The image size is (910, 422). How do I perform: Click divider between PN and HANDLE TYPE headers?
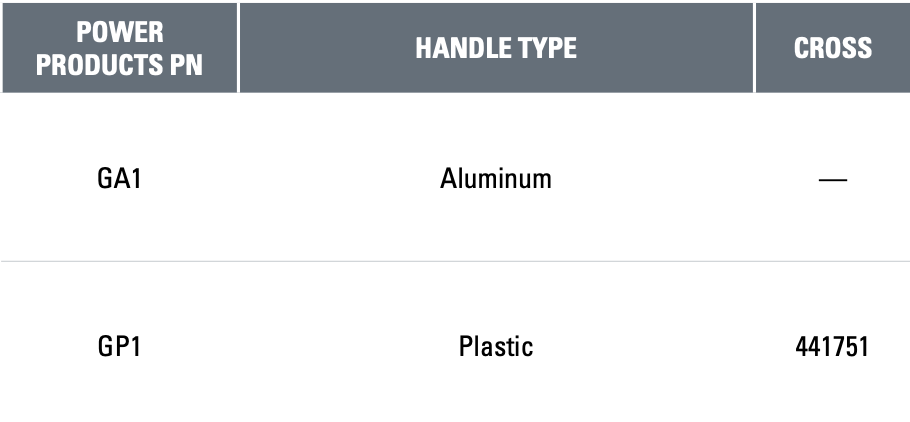[238, 48]
